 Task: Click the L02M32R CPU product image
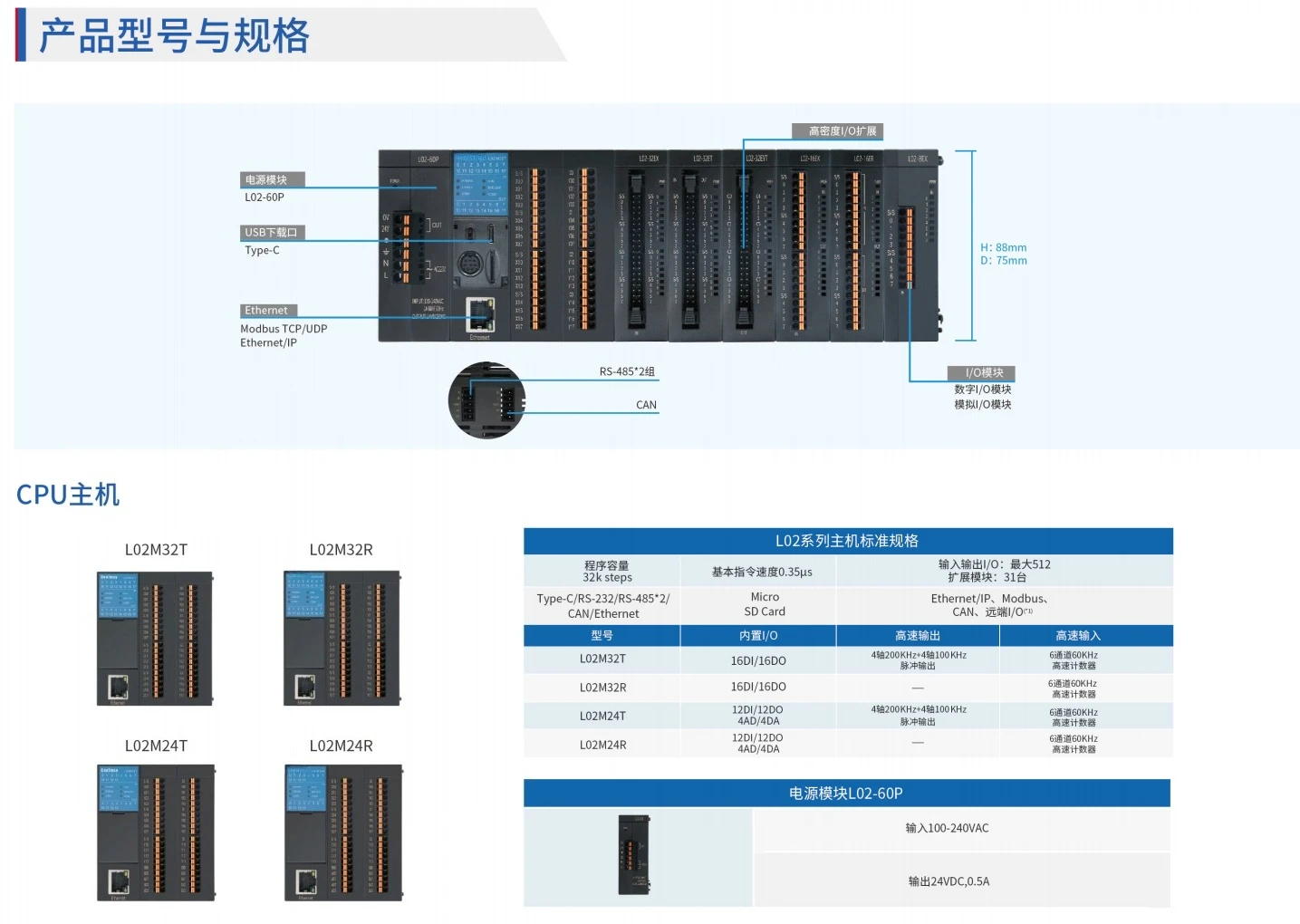pos(342,639)
